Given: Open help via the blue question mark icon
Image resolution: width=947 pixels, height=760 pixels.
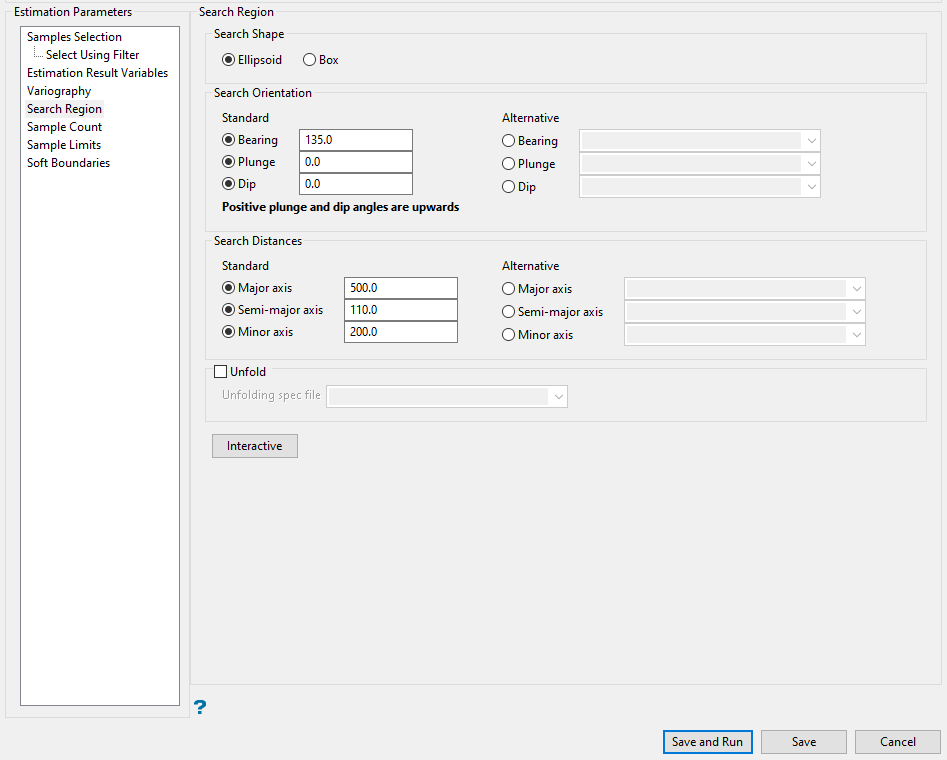Looking at the screenshot, I should 200,707.
